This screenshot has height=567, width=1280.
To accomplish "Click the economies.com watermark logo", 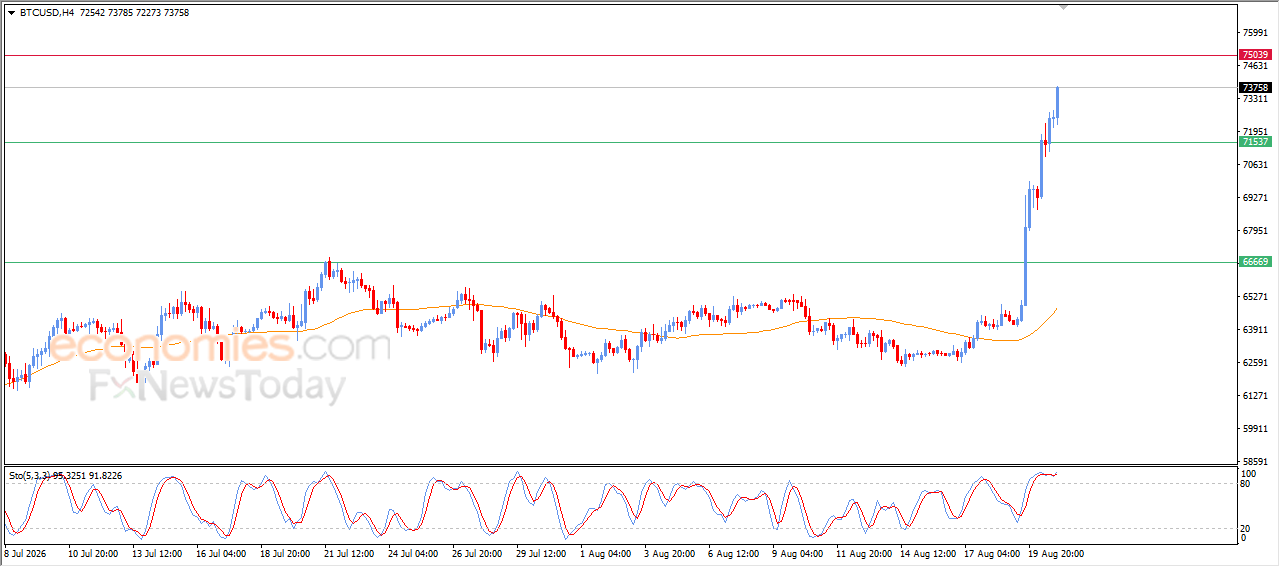I will pos(220,347).
